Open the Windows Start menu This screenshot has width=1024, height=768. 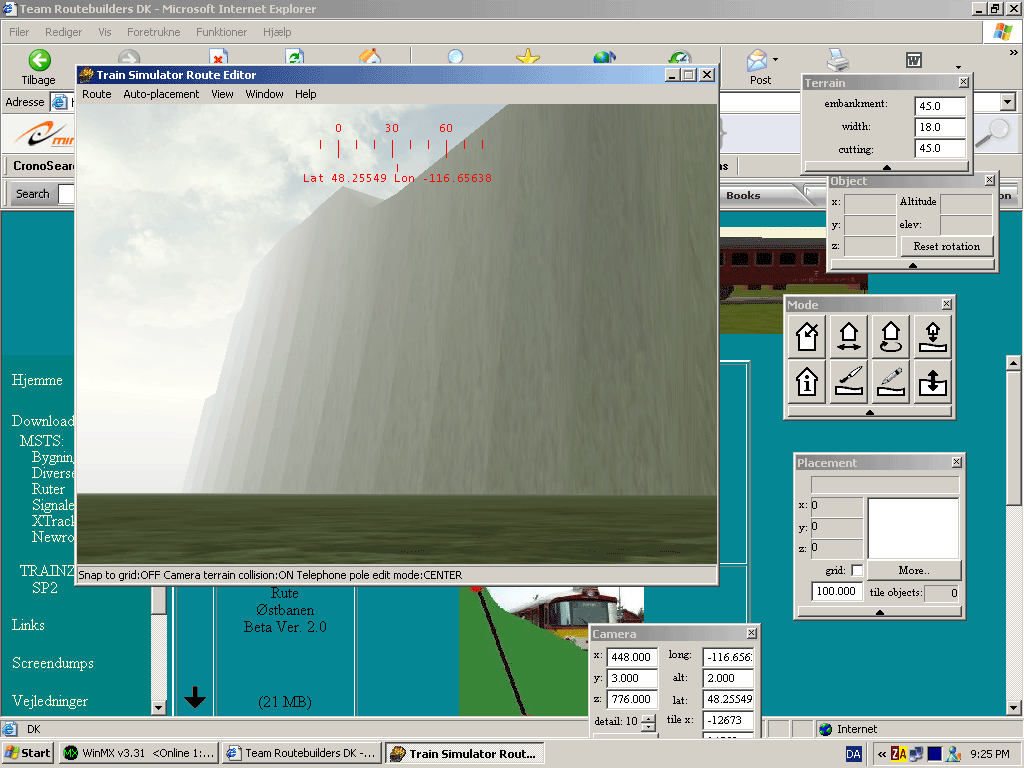[27, 753]
